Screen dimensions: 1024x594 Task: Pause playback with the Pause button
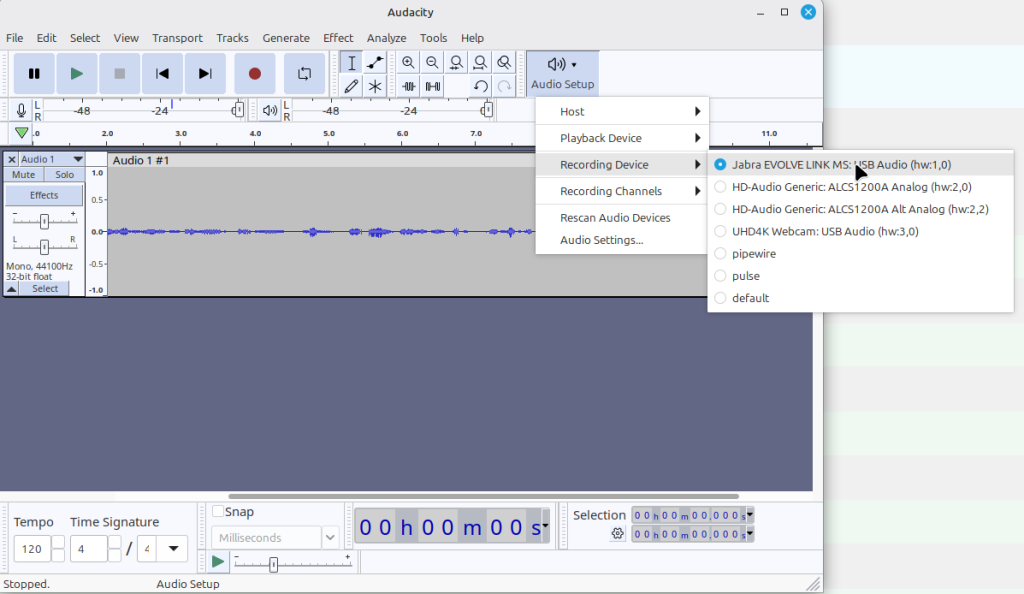(x=34, y=74)
